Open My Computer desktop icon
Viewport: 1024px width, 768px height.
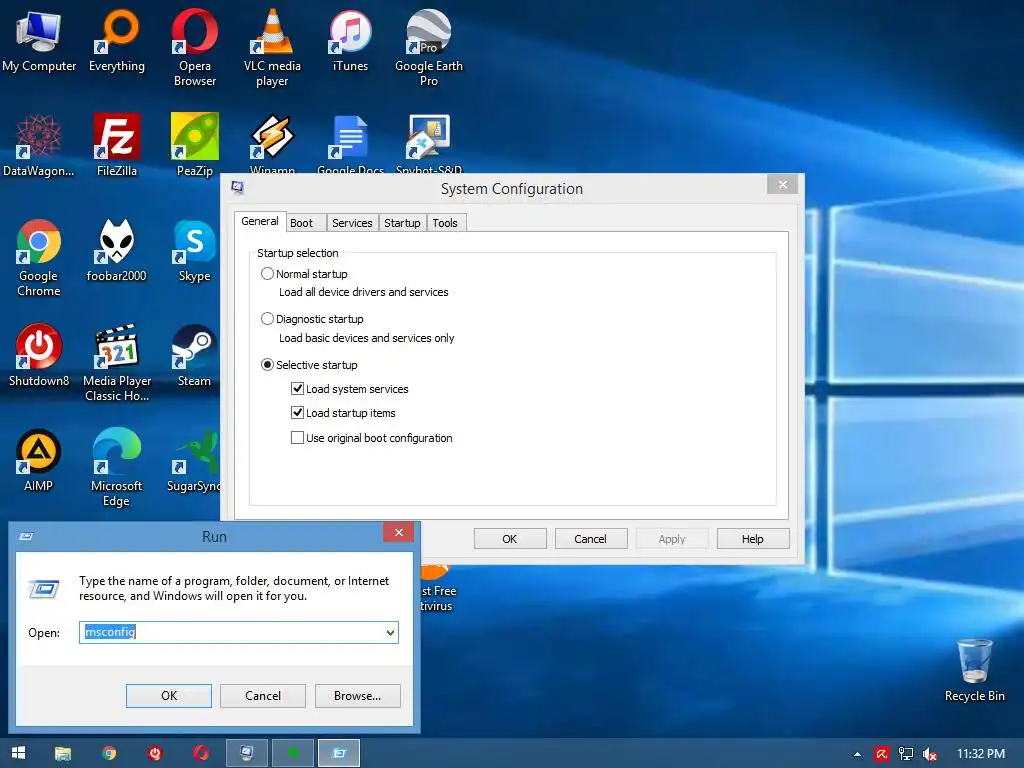coord(39,41)
